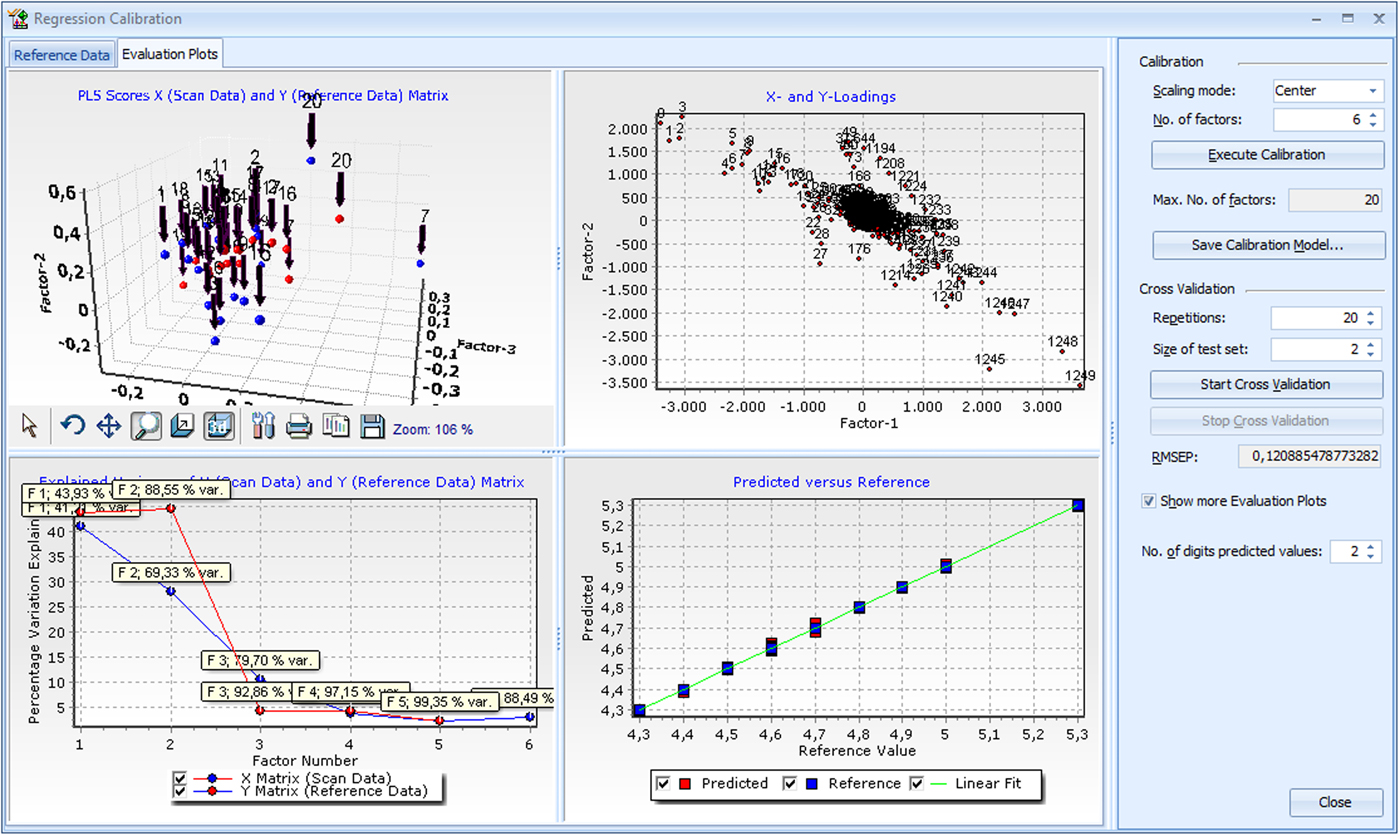Print the PLS scores chart

click(299, 426)
